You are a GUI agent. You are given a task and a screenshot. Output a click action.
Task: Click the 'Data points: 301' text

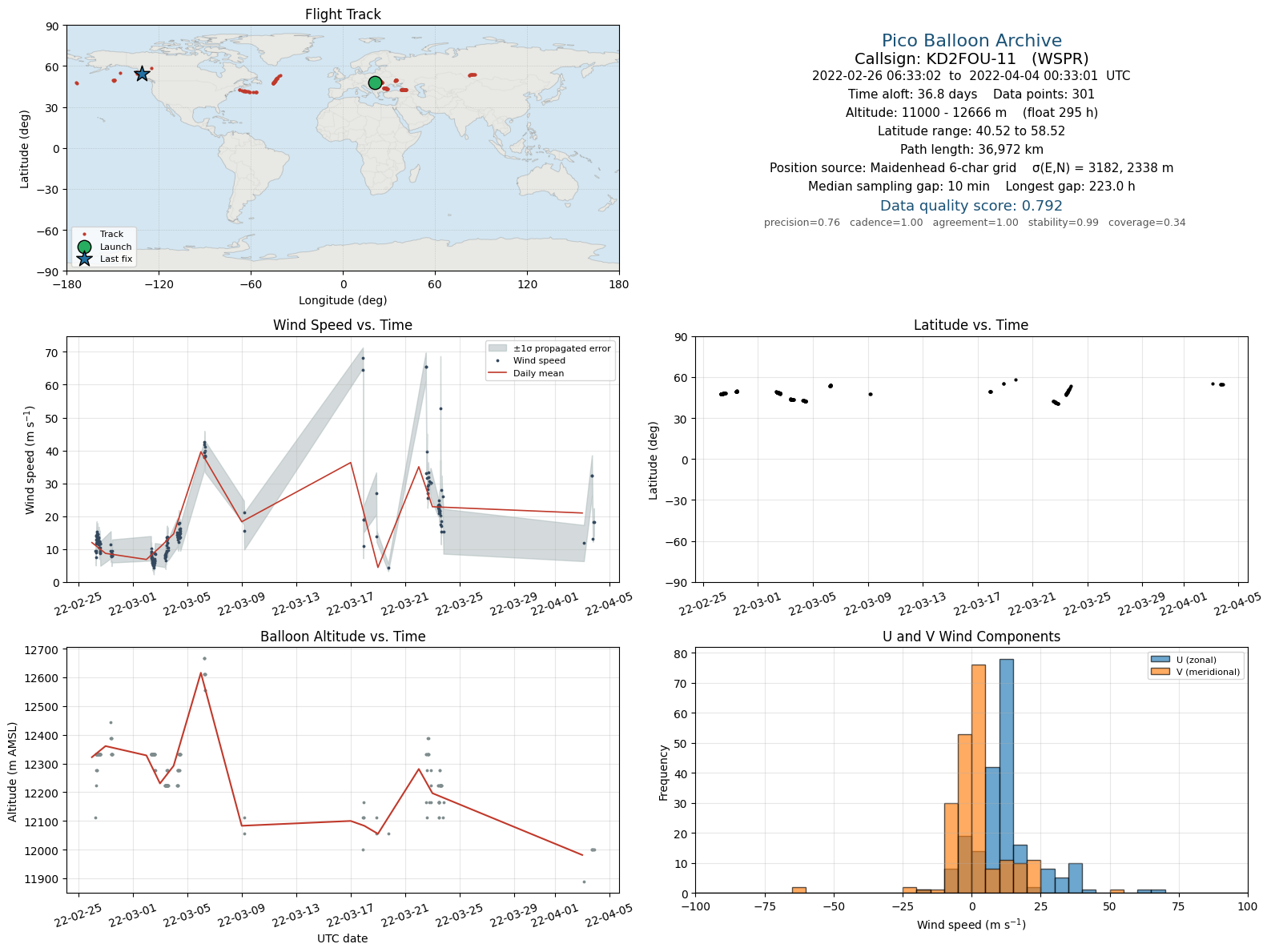(x=1044, y=94)
